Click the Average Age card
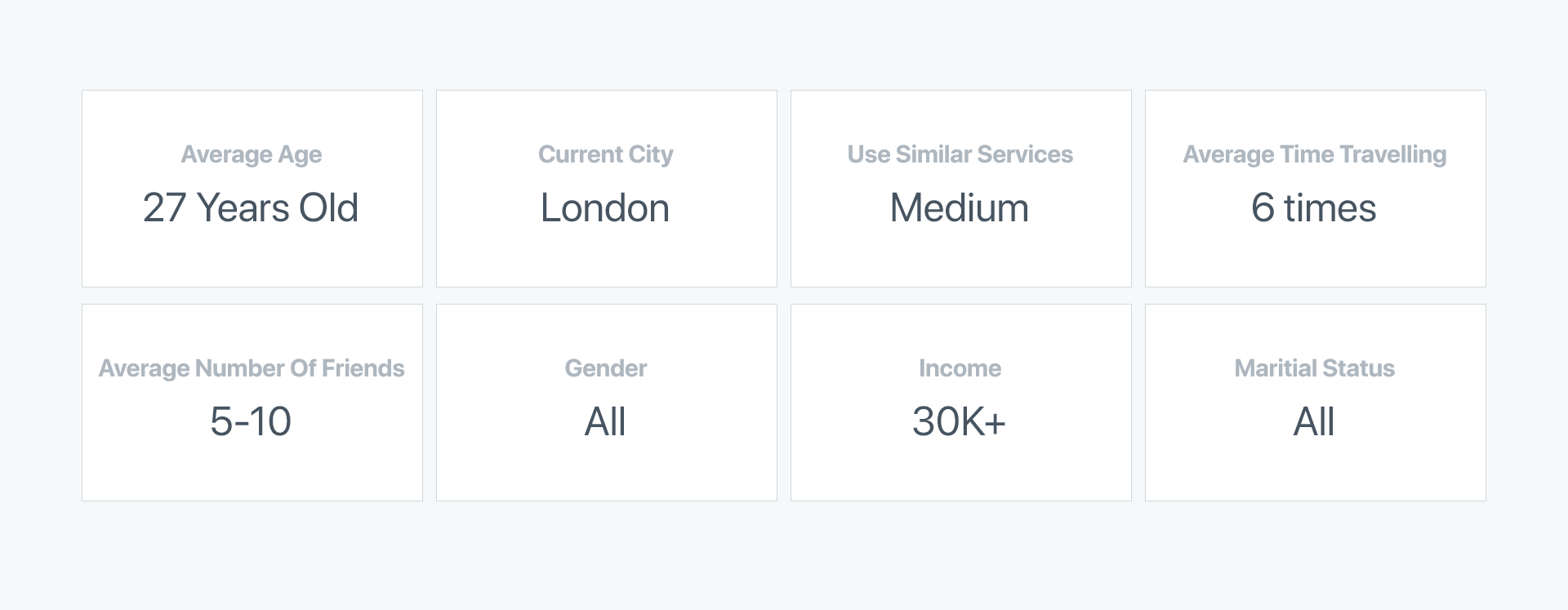The height and width of the screenshot is (610, 1568). click(x=252, y=189)
